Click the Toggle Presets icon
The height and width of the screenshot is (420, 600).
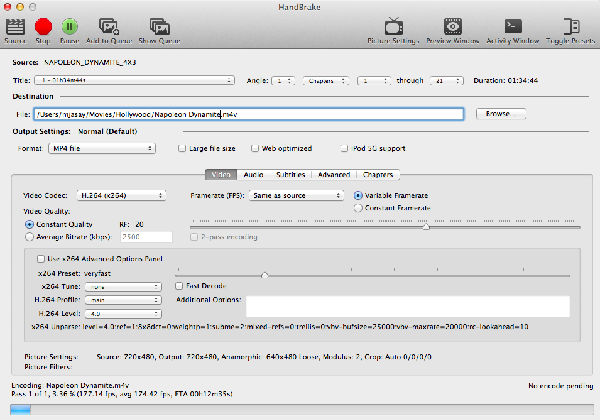click(574, 27)
